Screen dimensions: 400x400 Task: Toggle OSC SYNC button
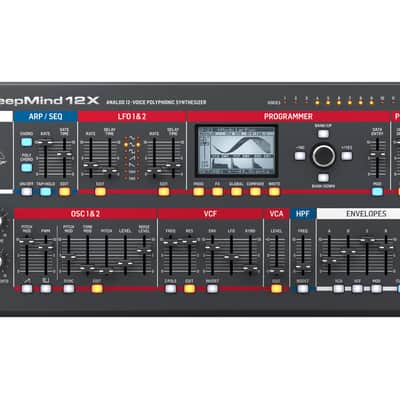coord(69,289)
